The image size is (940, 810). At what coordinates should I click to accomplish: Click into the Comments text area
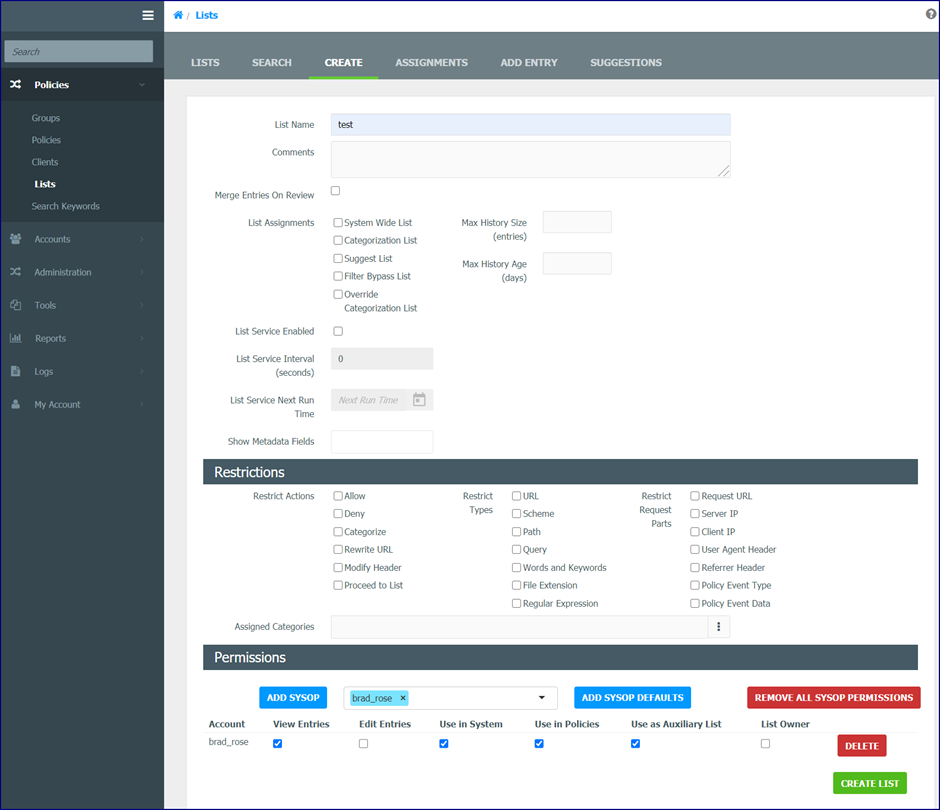pyautogui.click(x=531, y=159)
